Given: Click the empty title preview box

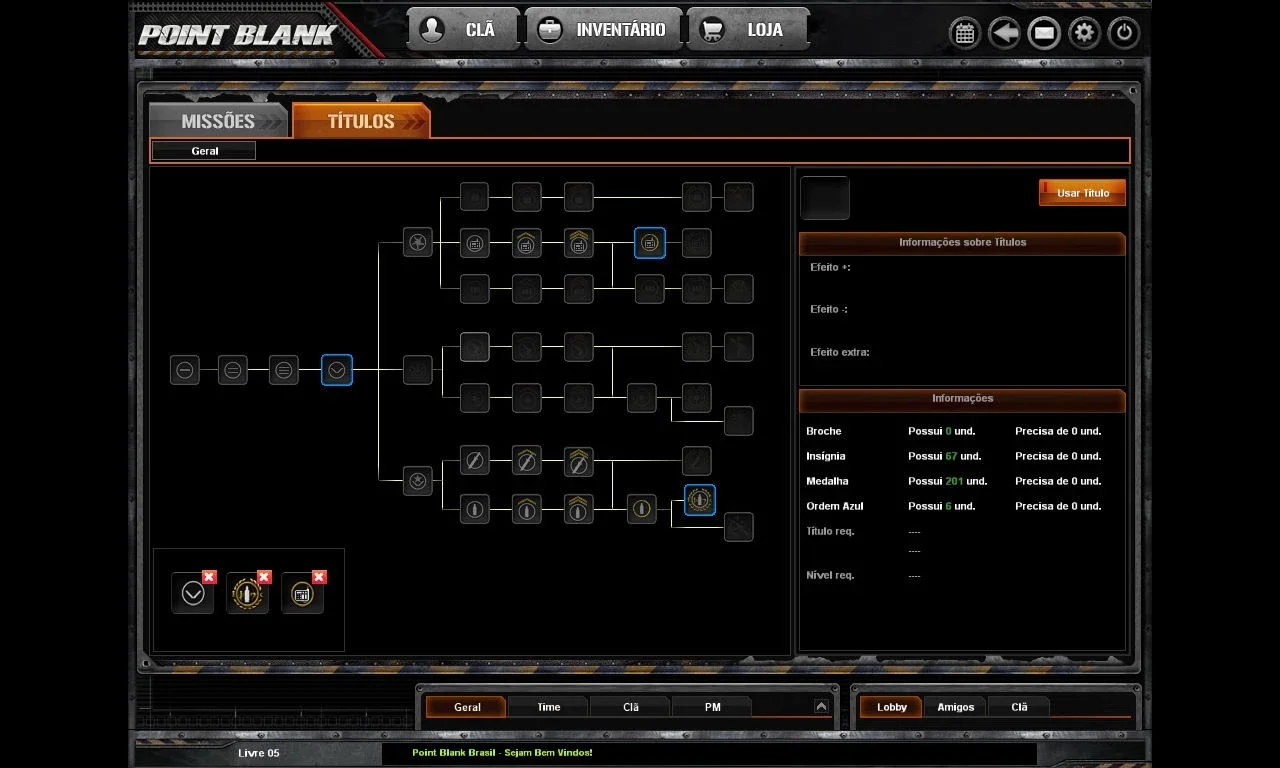Looking at the screenshot, I should 825,198.
